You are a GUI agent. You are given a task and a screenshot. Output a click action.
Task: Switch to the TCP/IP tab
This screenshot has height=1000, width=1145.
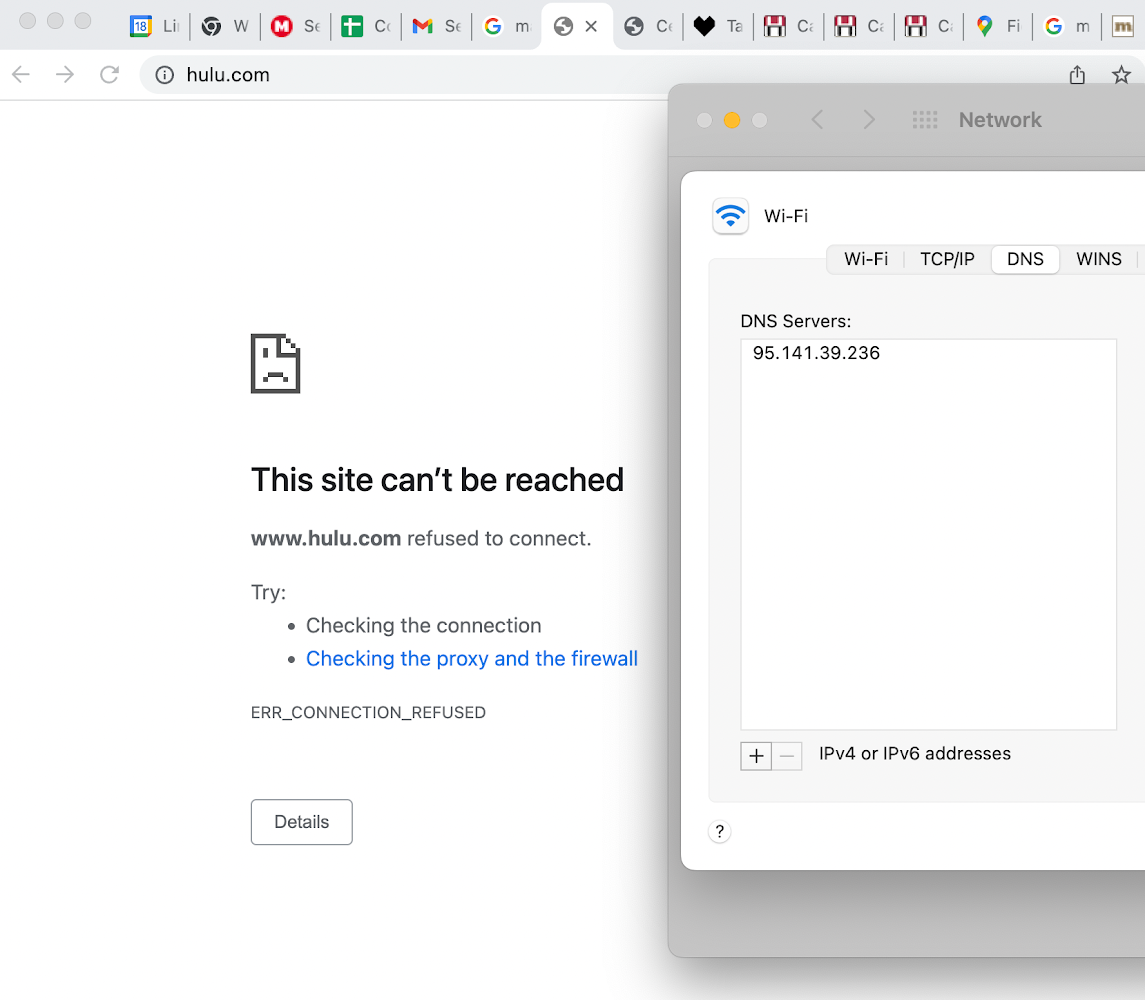coord(946,259)
